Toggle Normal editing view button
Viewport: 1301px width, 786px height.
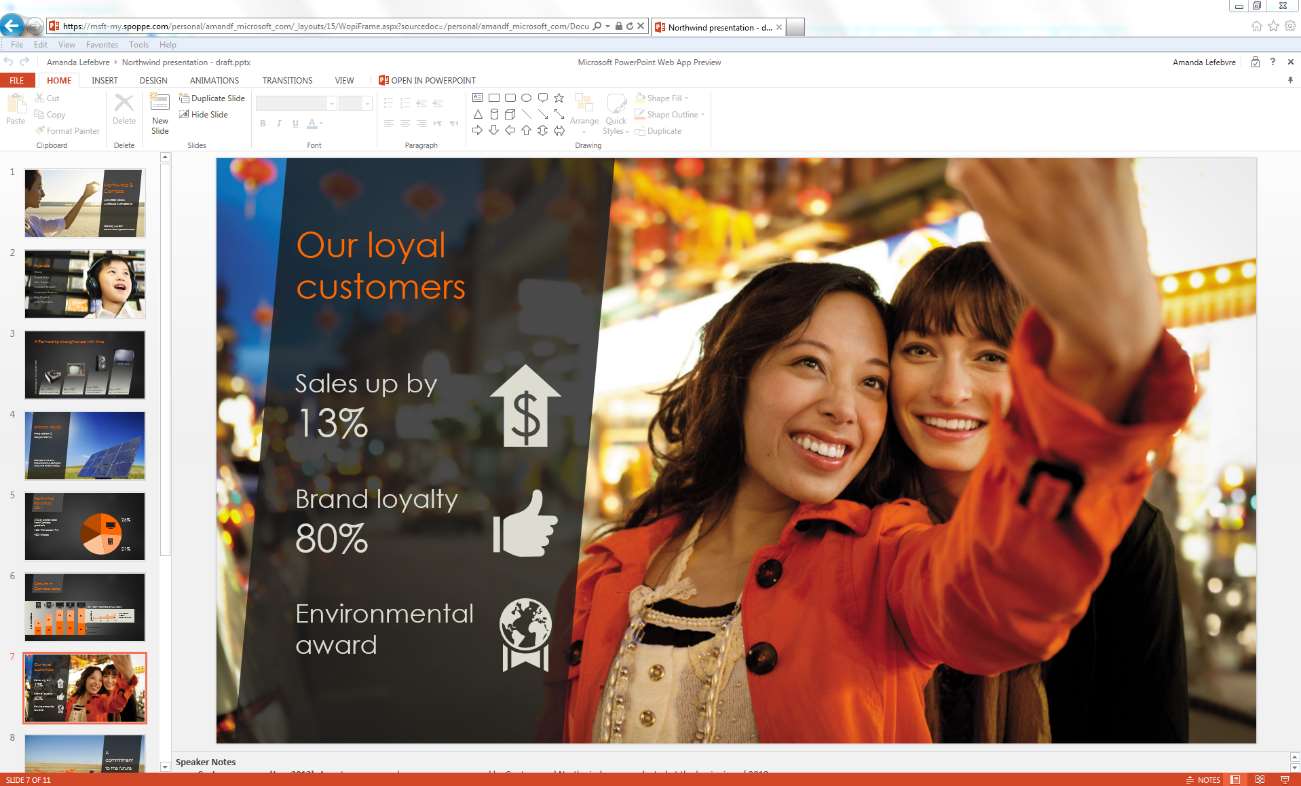1235,779
